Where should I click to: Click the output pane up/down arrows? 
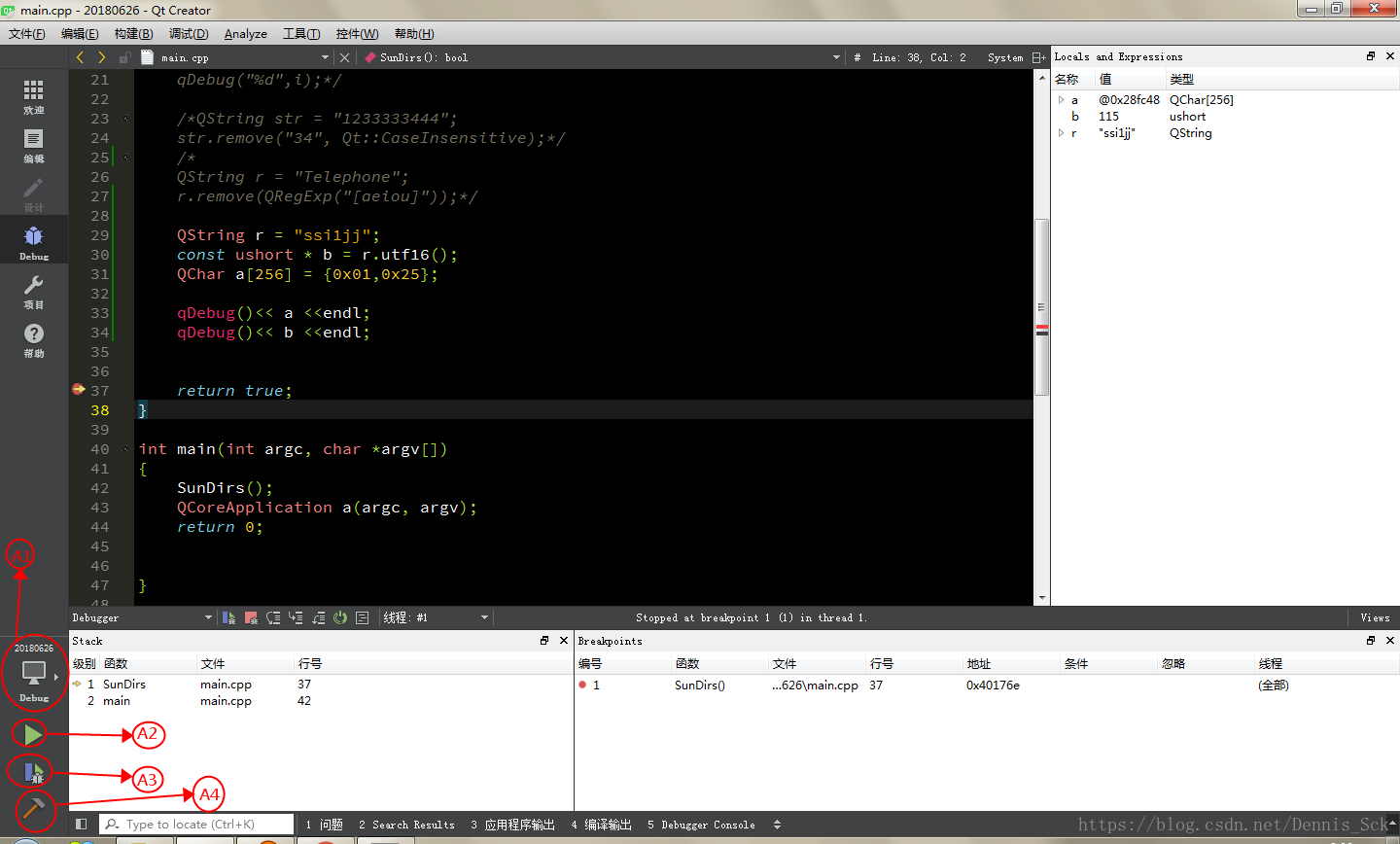click(777, 825)
